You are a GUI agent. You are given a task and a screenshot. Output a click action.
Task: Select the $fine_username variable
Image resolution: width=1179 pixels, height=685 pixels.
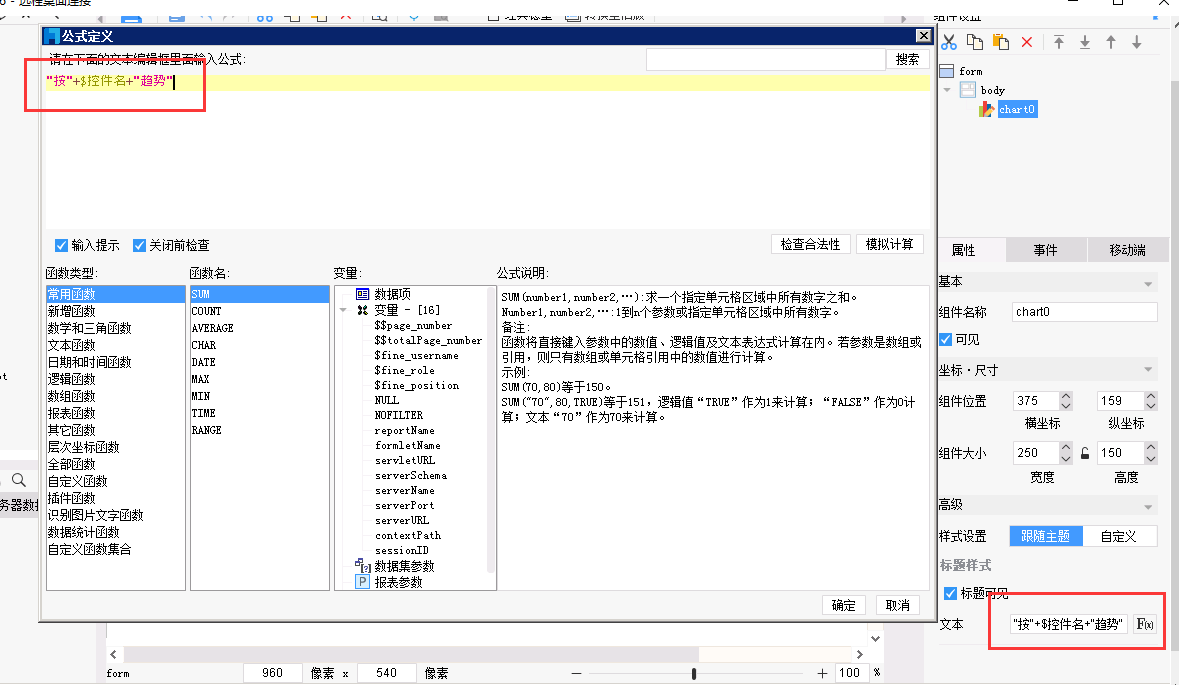pos(417,356)
